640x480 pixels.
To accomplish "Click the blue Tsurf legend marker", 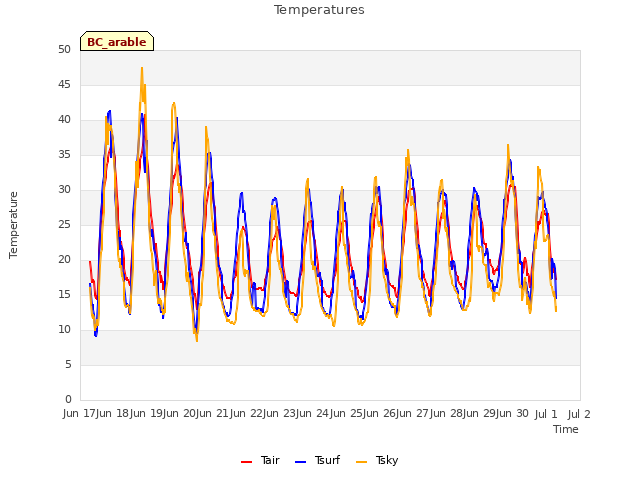I will click(x=300, y=462).
